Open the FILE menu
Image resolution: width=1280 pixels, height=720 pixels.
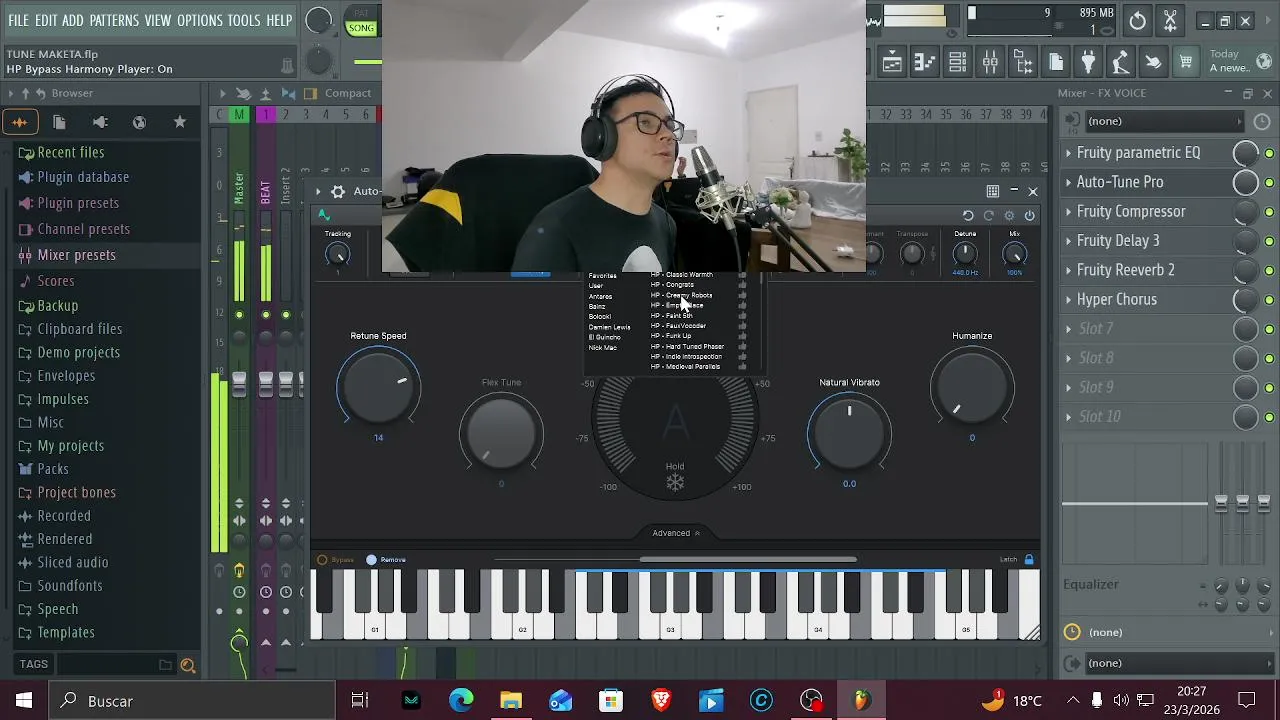click(x=19, y=20)
